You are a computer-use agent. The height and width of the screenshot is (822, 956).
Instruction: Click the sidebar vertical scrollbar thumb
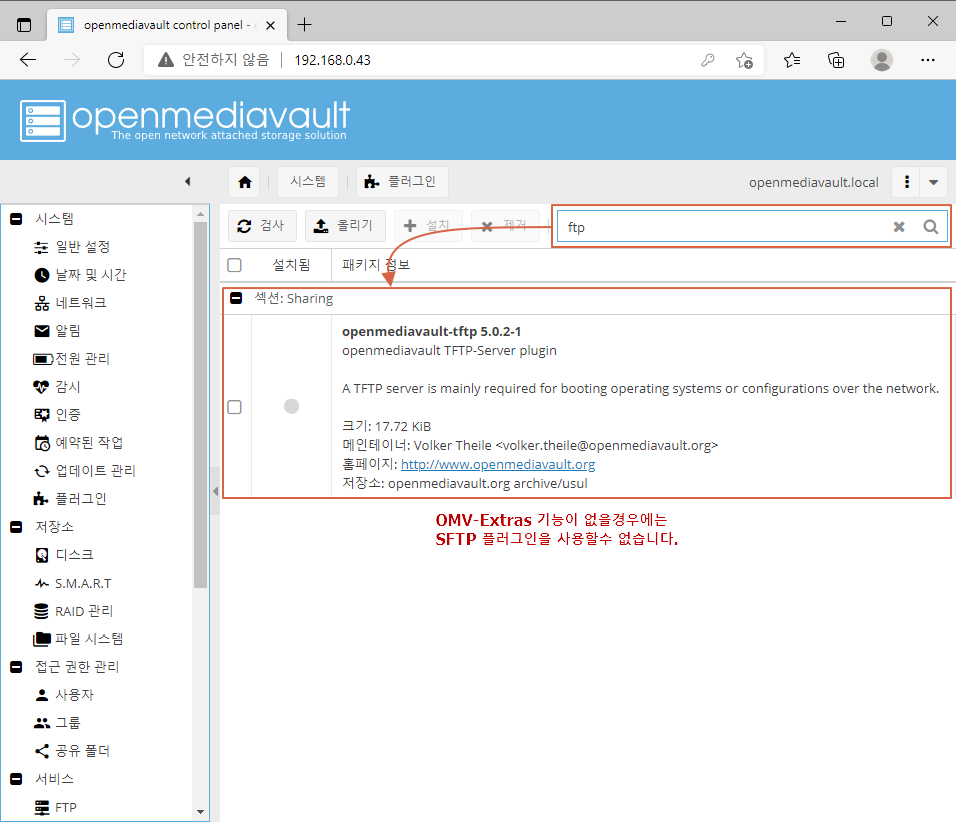[x=201, y=405]
